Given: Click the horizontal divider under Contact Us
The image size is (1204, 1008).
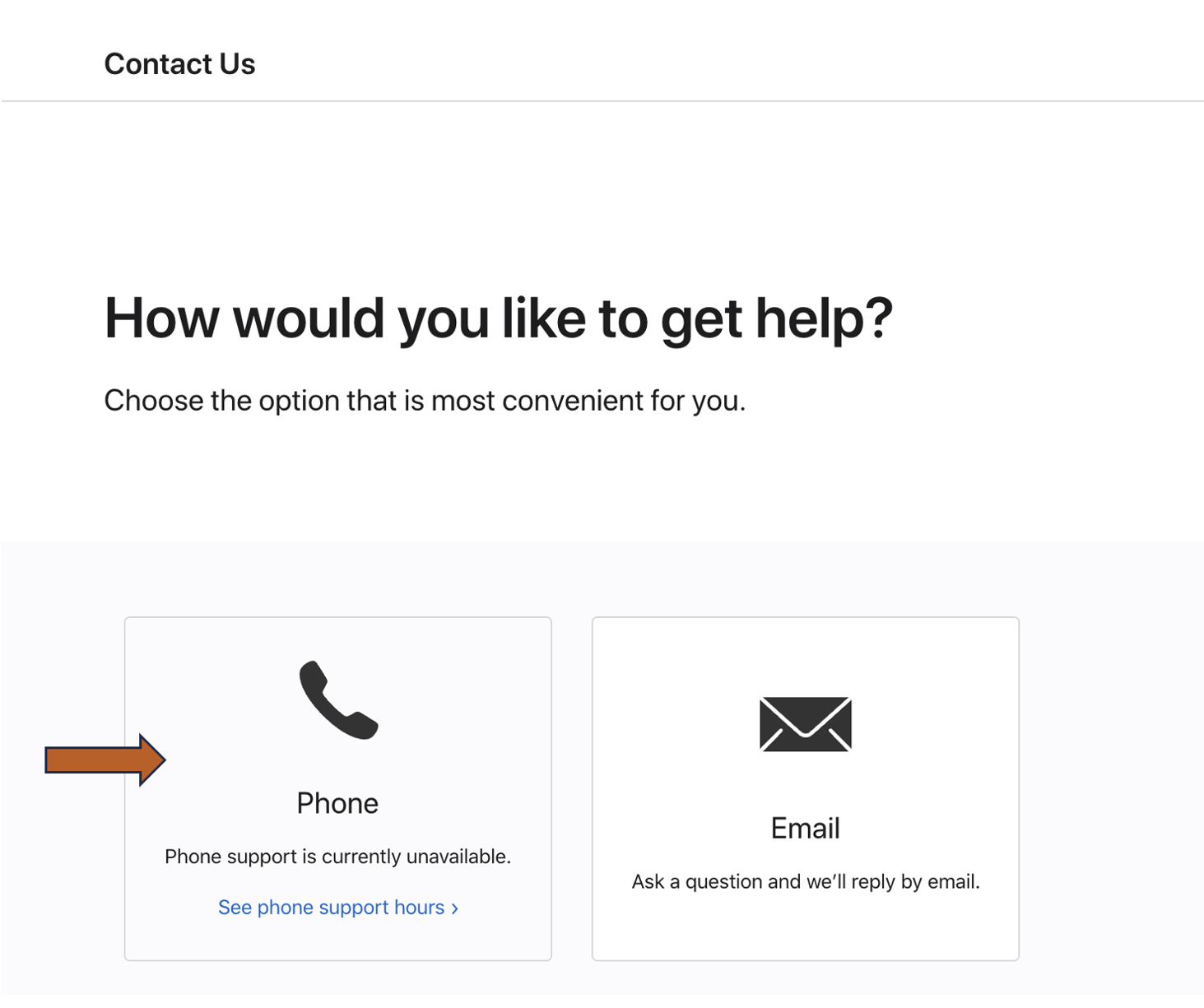Looking at the screenshot, I should point(602,101).
